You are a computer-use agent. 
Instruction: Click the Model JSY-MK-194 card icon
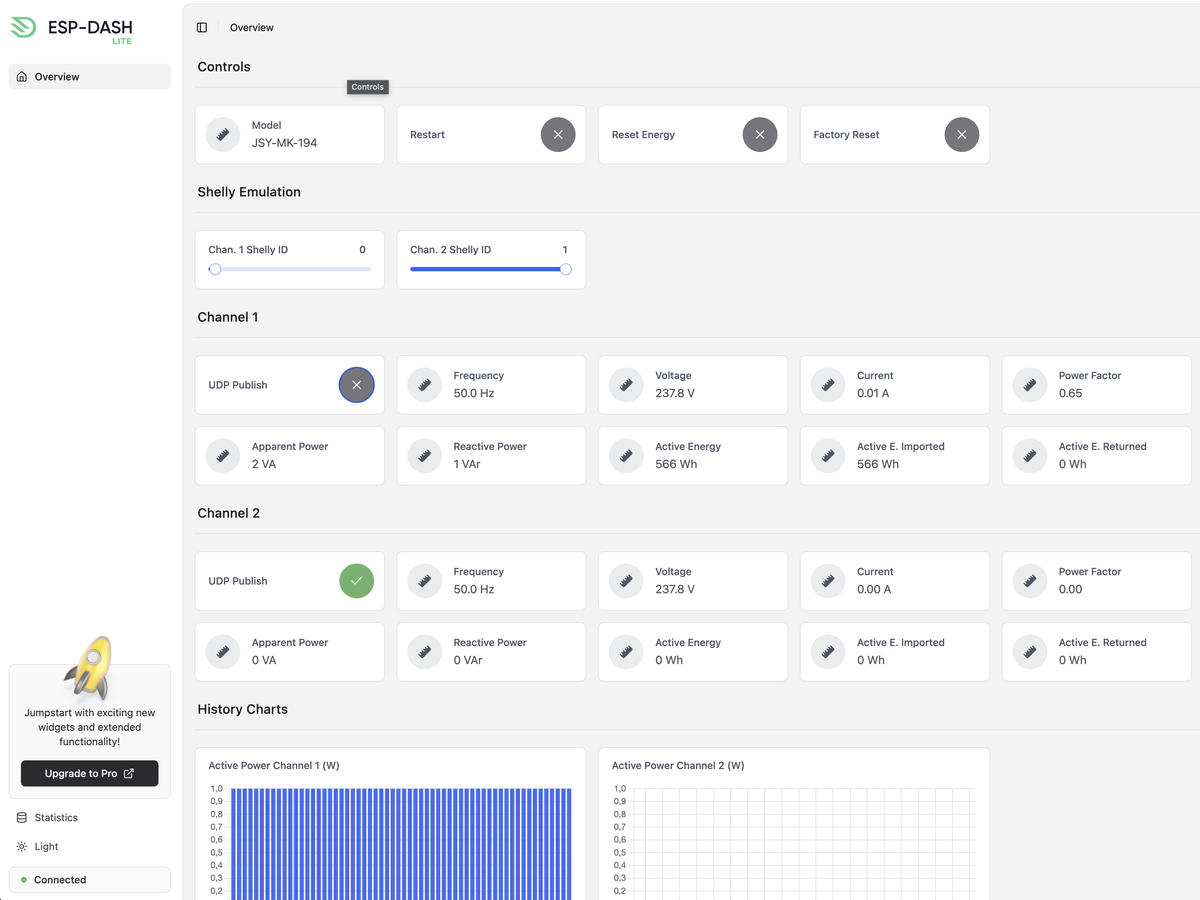pyautogui.click(x=223, y=134)
